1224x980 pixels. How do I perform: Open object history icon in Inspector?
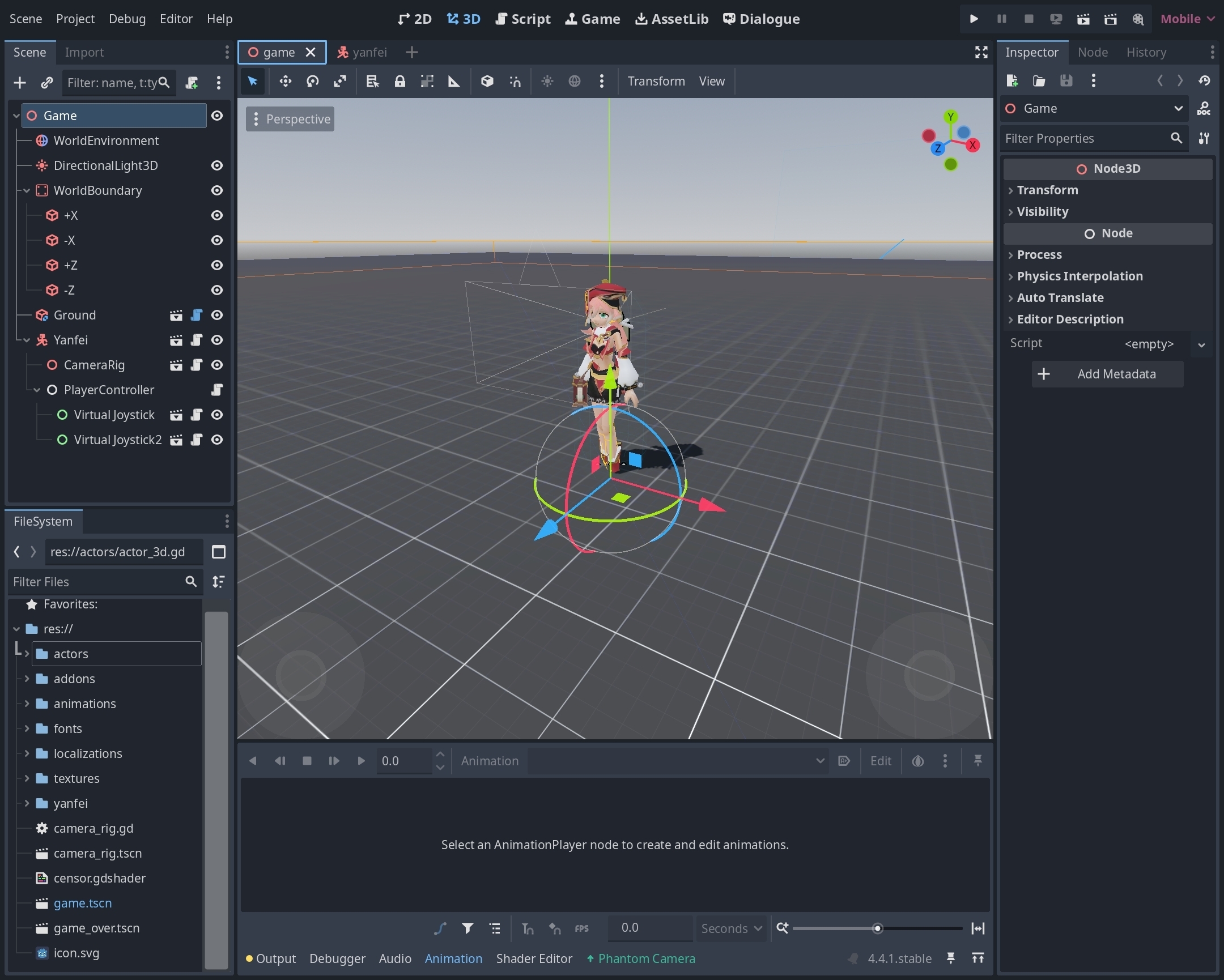[x=1204, y=80]
